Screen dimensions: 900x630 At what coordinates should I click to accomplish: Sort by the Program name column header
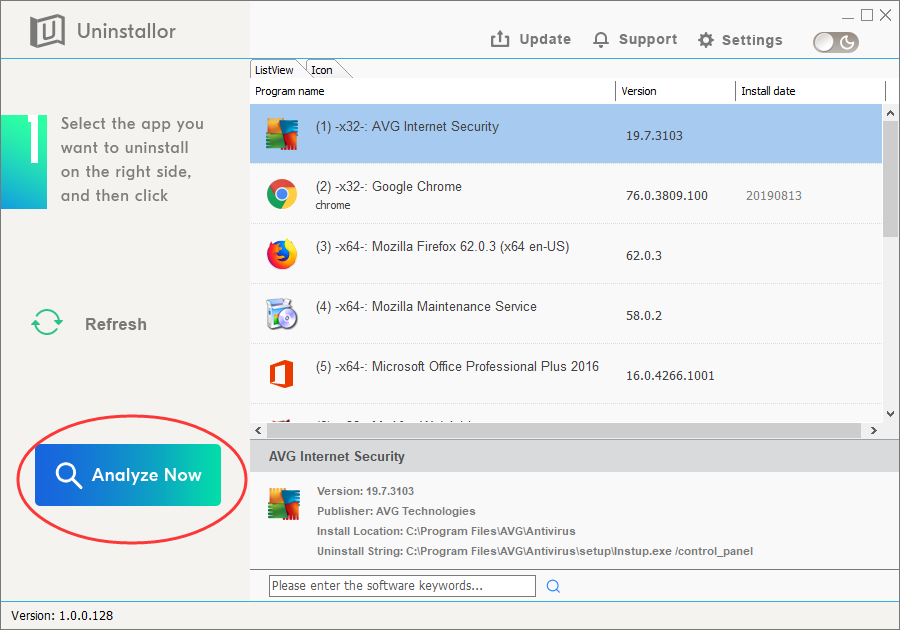[433, 91]
